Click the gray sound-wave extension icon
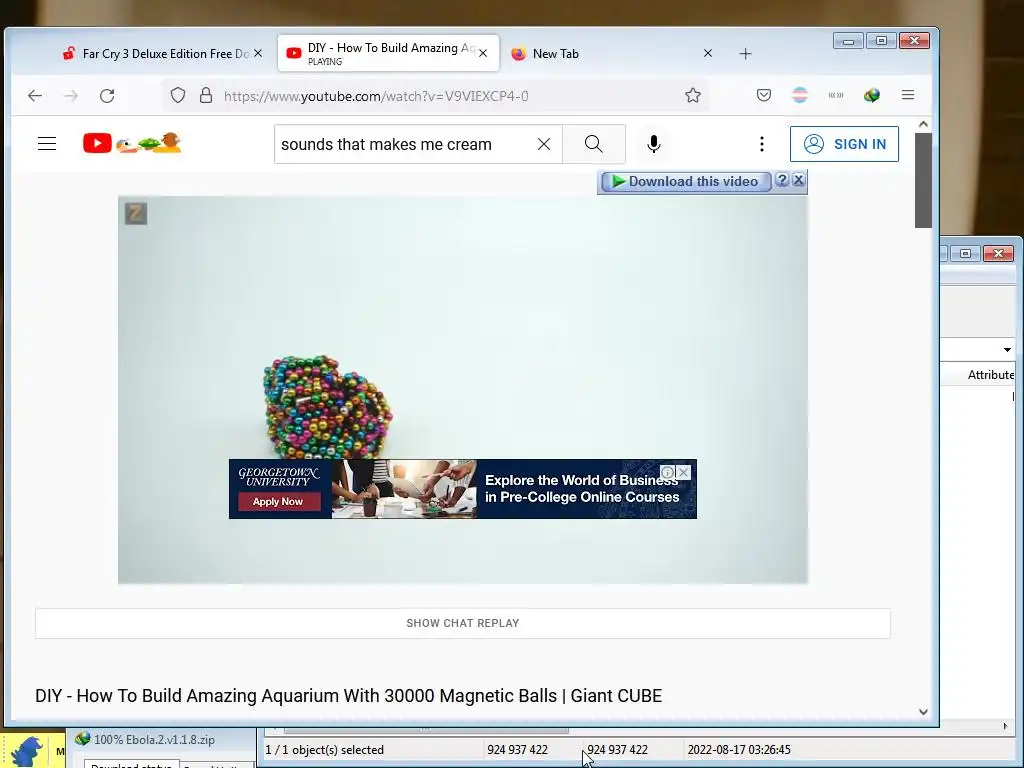The width and height of the screenshot is (1024, 768). (x=836, y=95)
